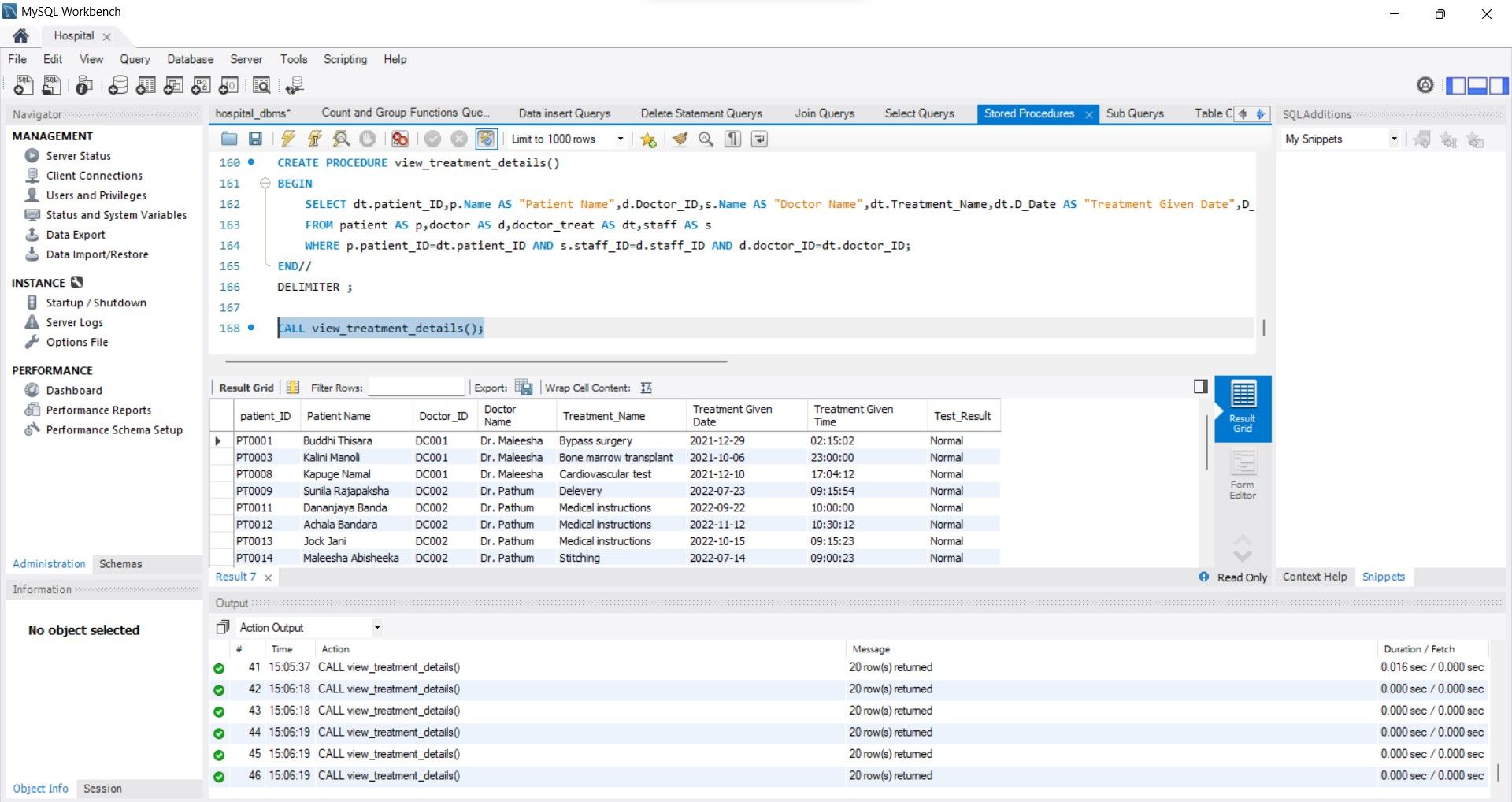The height and width of the screenshot is (802, 1512).
Task: Click commit transaction checkmark icon
Action: coord(432,139)
